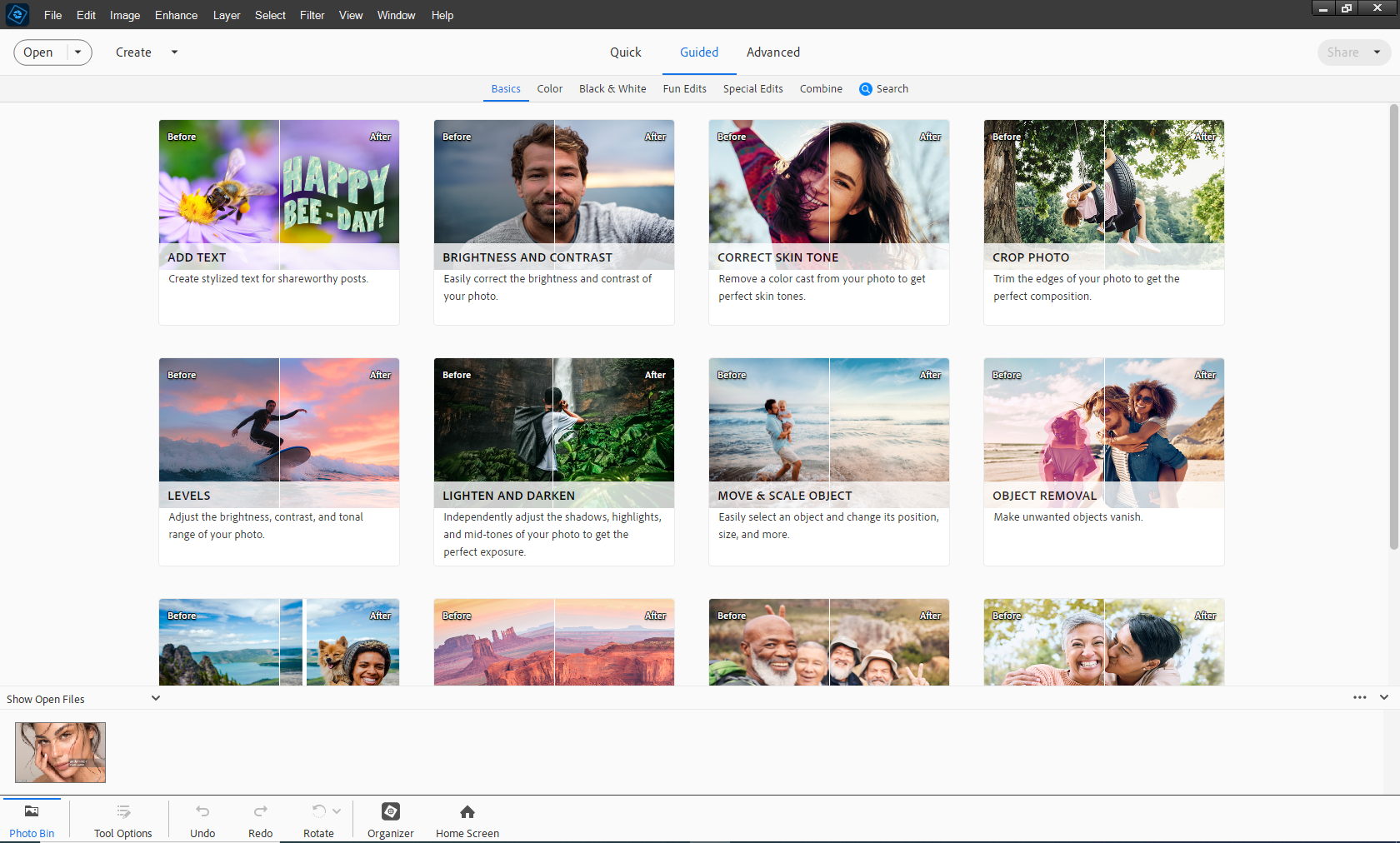Click the Search magnifier icon
The height and width of the screenshot is (843, 1400).
pos(866,89)
